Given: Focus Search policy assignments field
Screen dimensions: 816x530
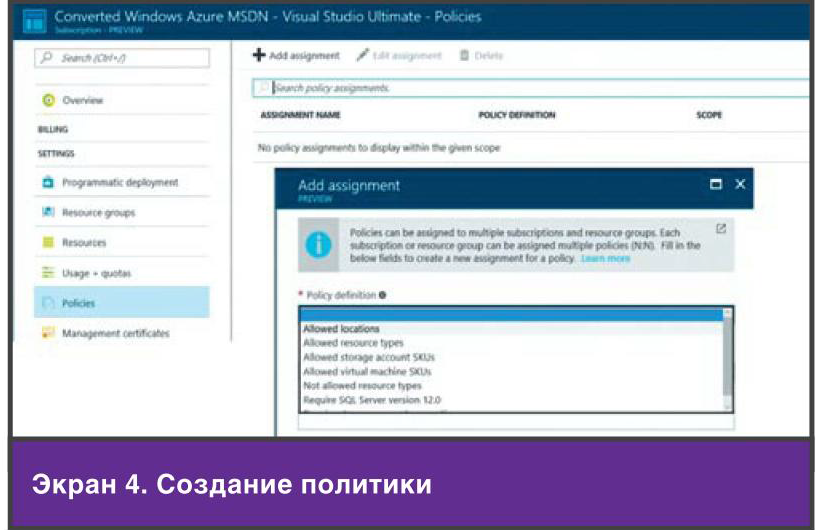Looking at the screenshot, I should (x=531, y=88).
